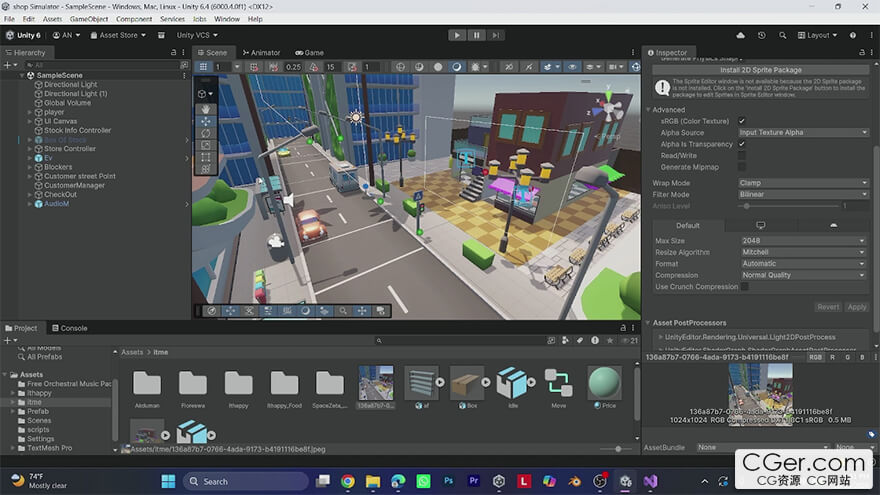Open the help icon beside Layout
Image resolution: width=880 pixels, height=495 pixels.
(x=852, y=35)
